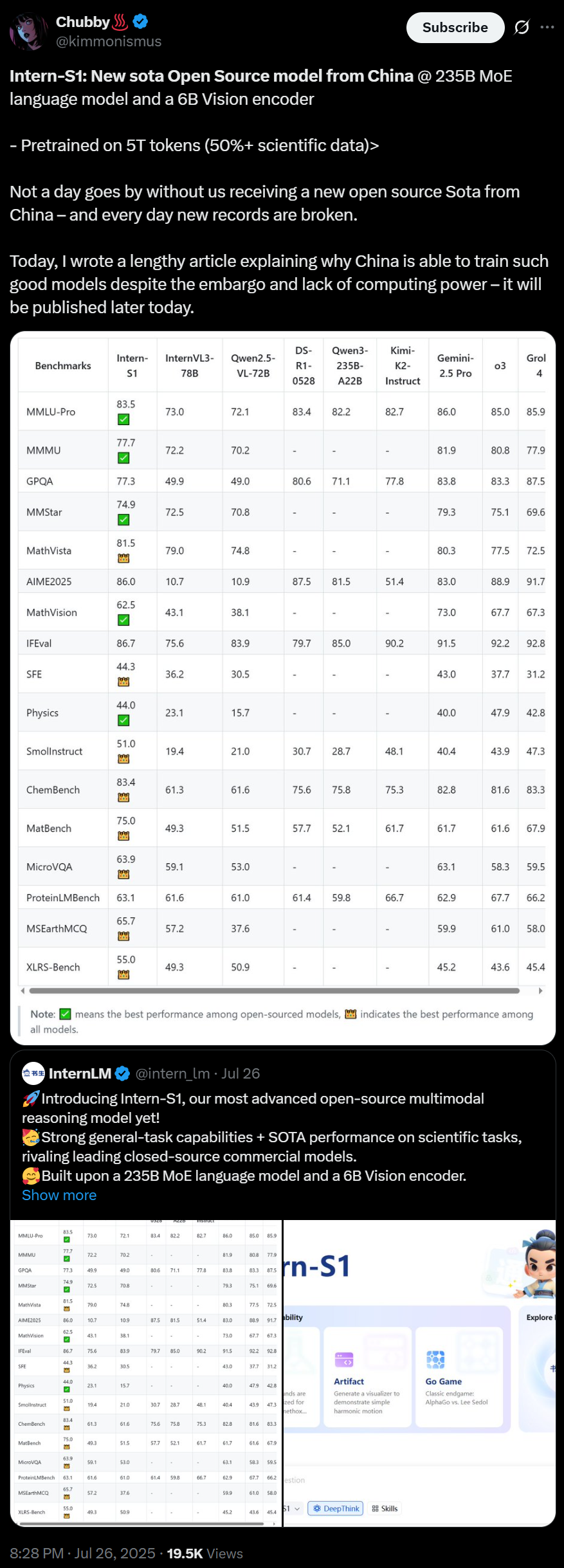Click the left arrow of the table scrollbar
The width and height of the screenshot is (564, 1568).
click(23, 991)
